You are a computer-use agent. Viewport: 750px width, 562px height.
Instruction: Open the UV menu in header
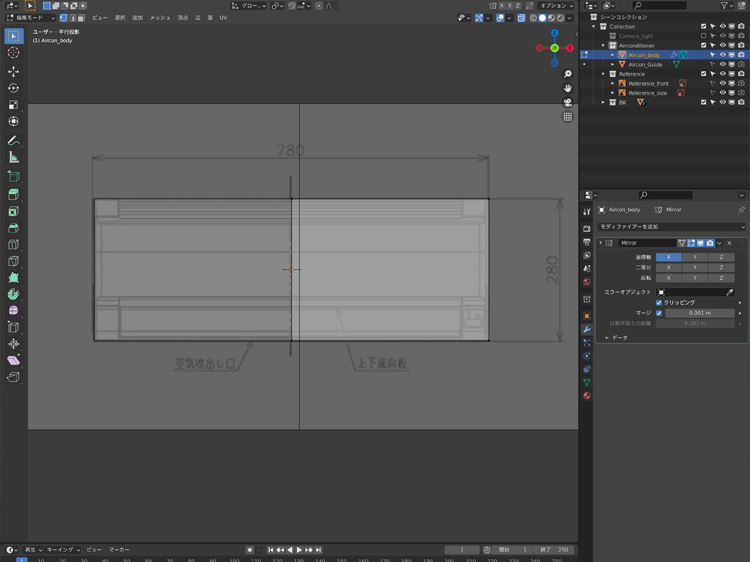[x=223, y=18]
